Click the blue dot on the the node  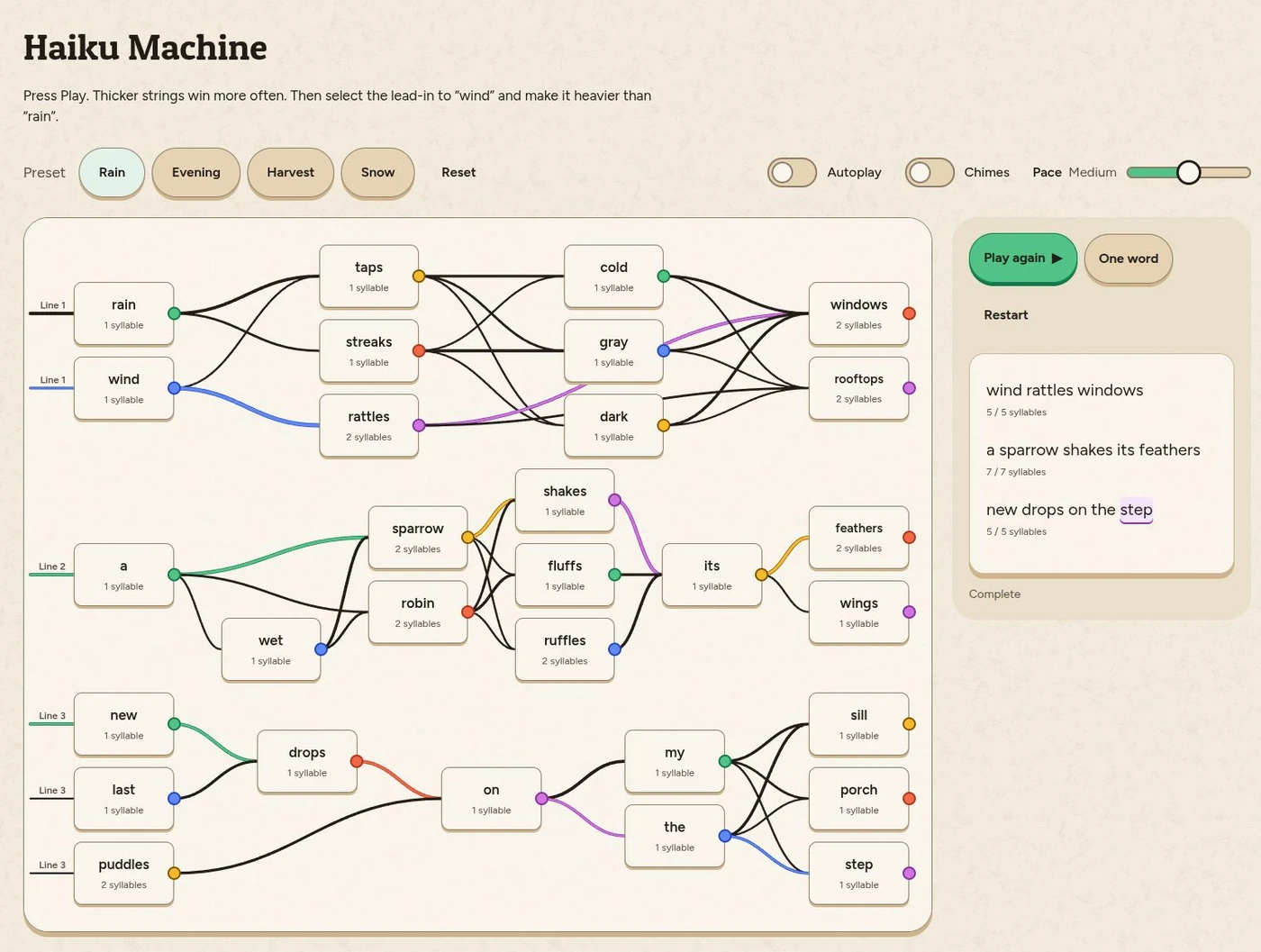(725, 836)
